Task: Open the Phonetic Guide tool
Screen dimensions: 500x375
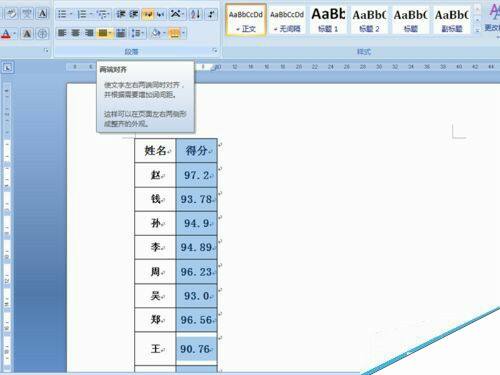Action: pyautogui.click(x=27, y=14)
